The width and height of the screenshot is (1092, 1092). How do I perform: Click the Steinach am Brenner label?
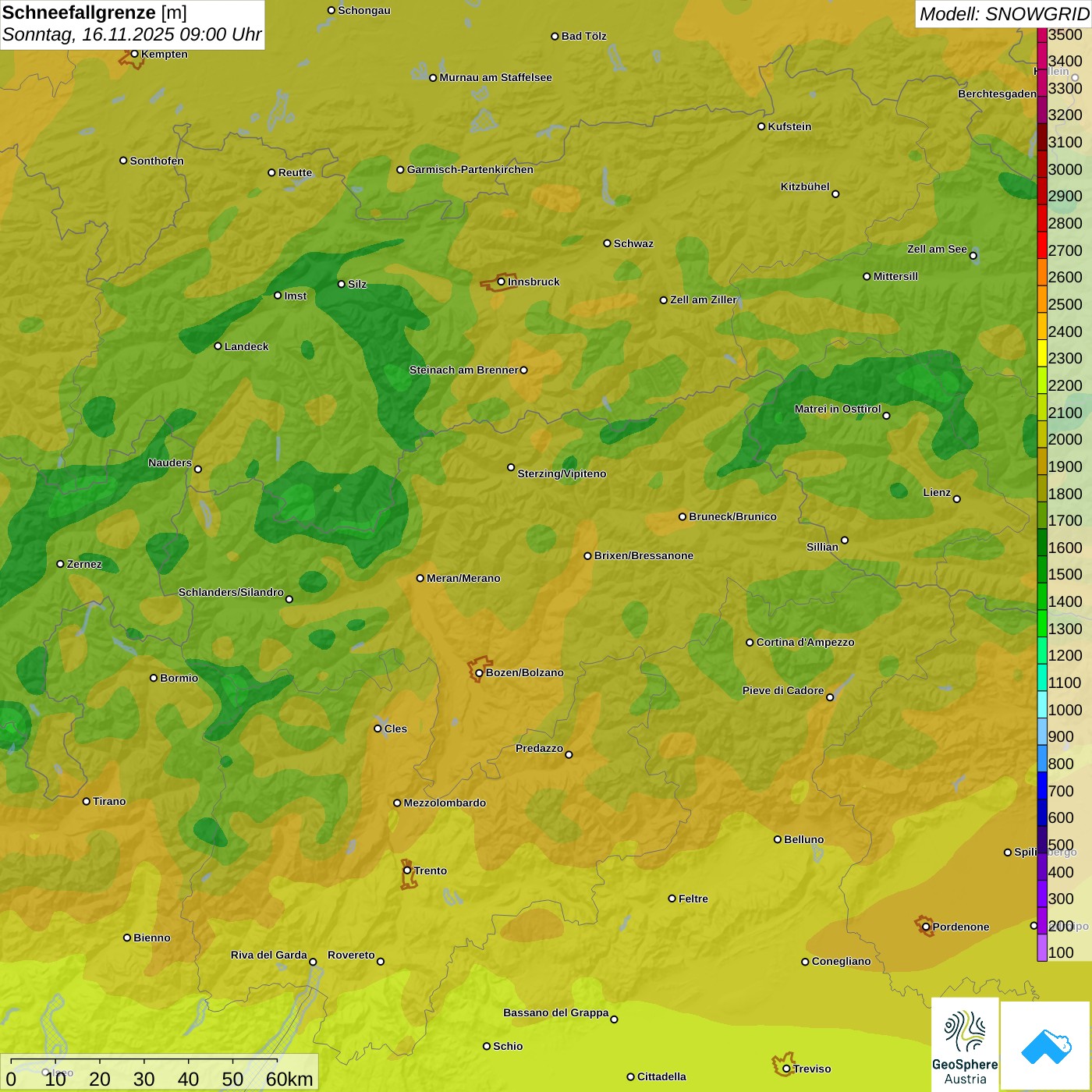[x=464, y=370]
